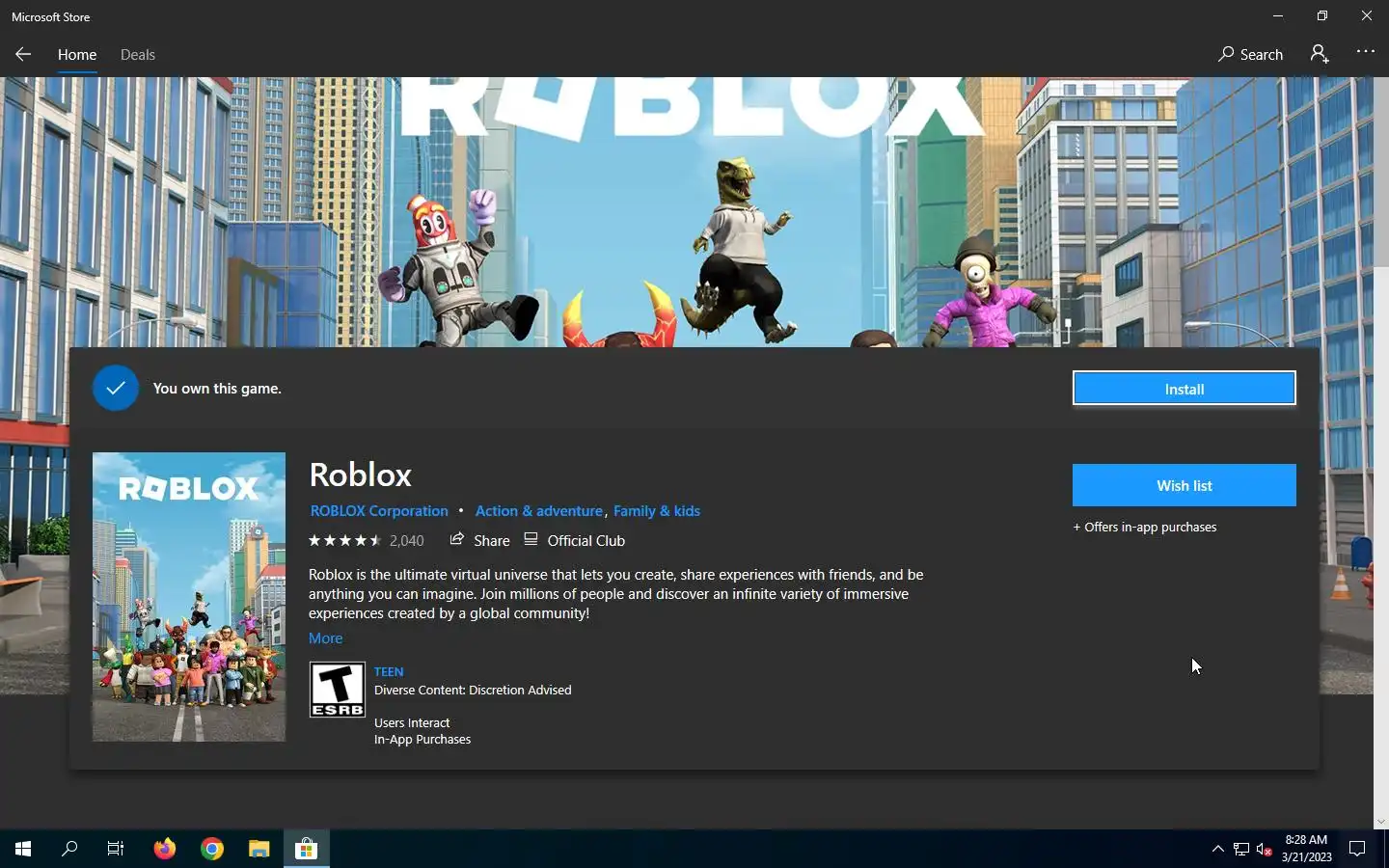Open the Windows Start menu

(x=23, y=849)
